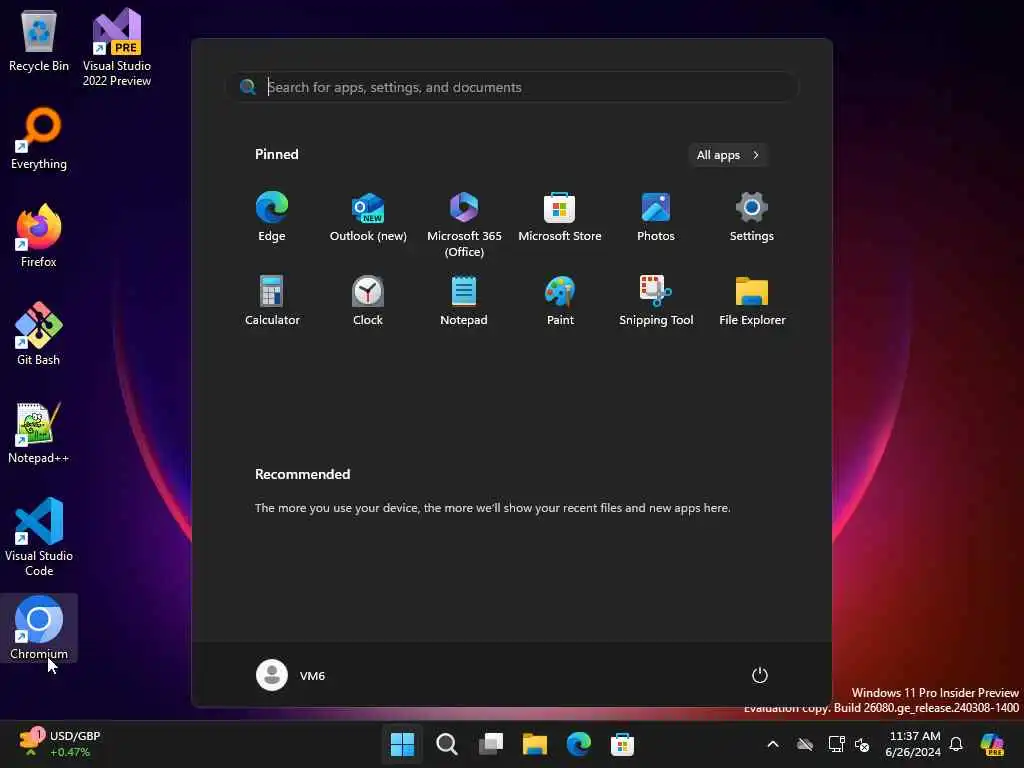This screenshot has height=768, width=1024.
Task: Launch Outlook (new) pinned app
Action: (368, 217)
